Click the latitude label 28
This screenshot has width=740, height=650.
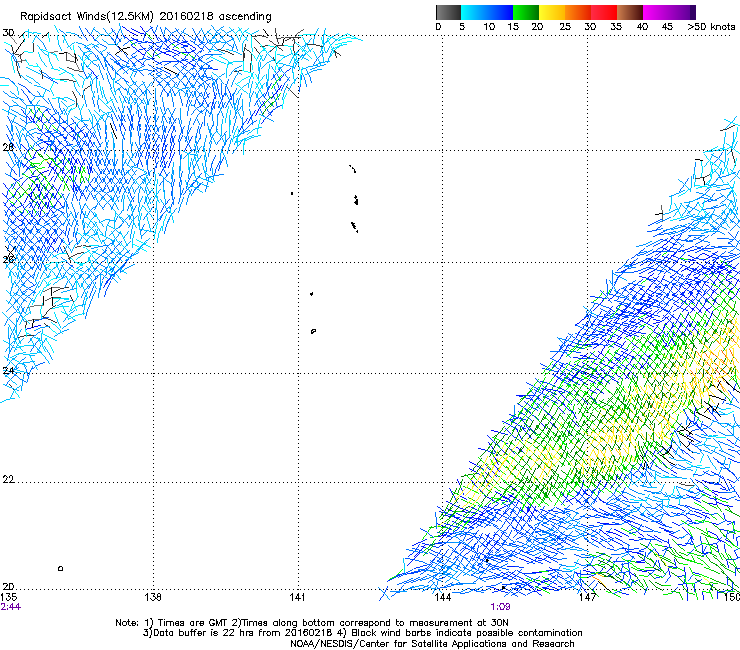[x=8, y=147]
